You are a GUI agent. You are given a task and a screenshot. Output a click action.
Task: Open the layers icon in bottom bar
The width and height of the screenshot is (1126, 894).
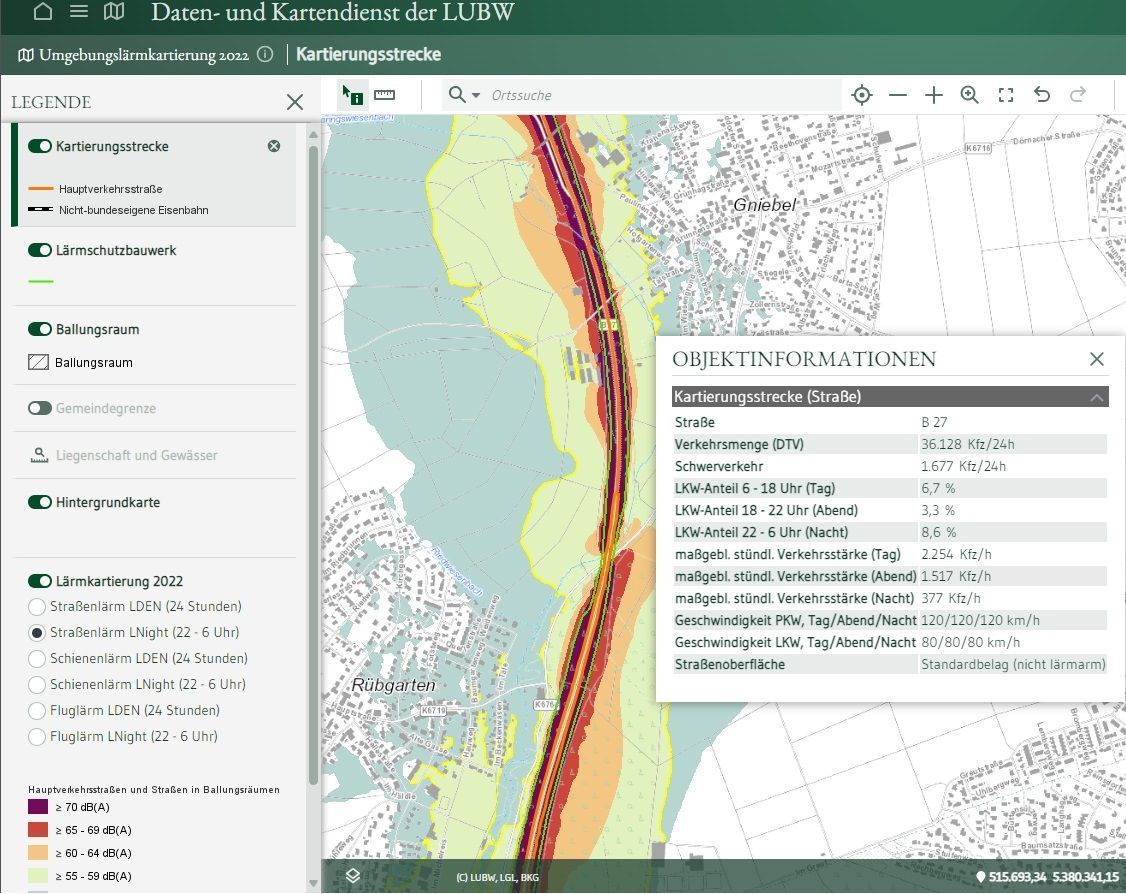coord(353,876)
